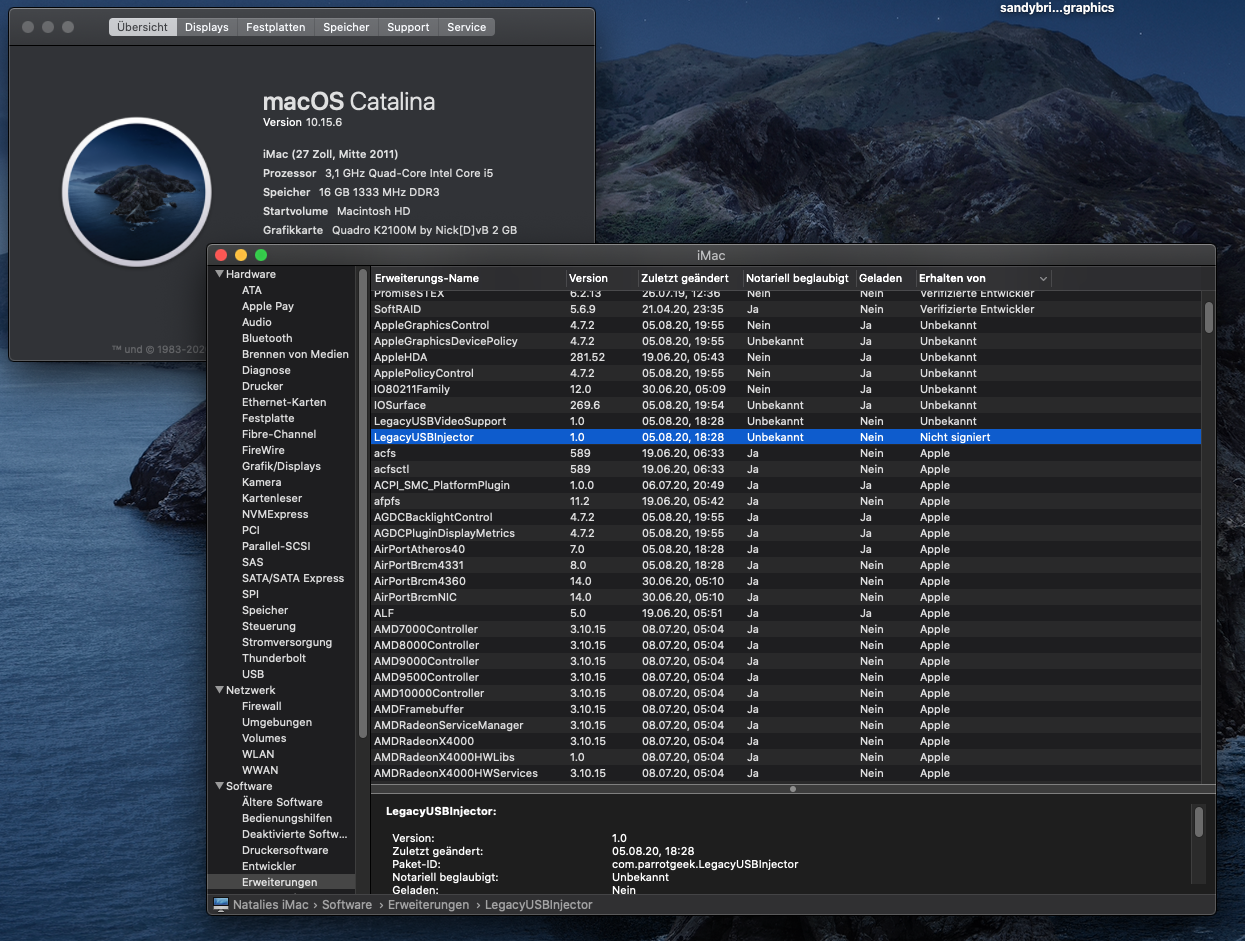Select Grafik/Displays in sidebar
The width and height of the screenshot is (1245, 941).
pyautogui.click(x=281, y=466)
